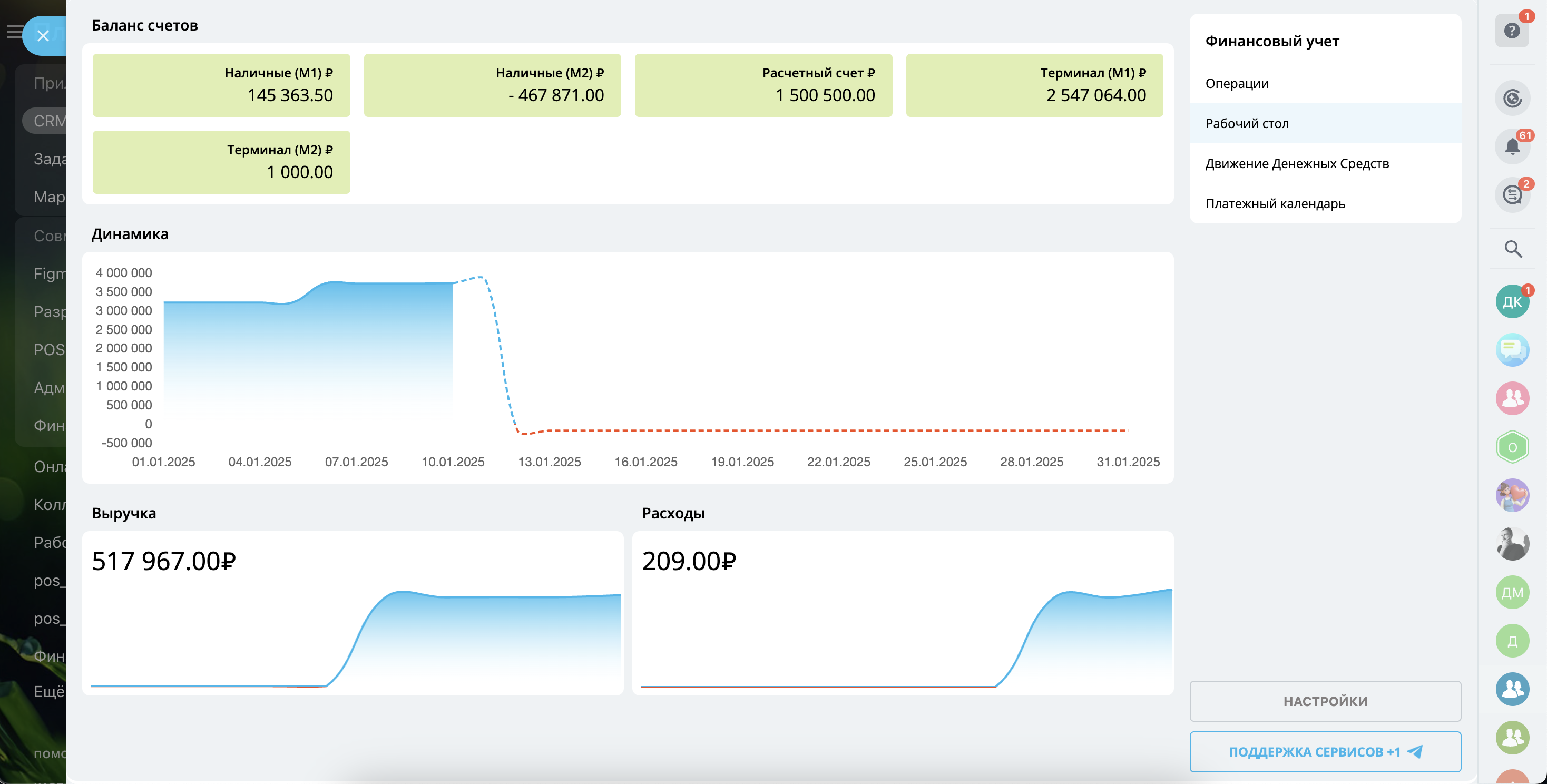Select Операции in the finance menu
The image size is (1547, 784).
(1237, 83)
